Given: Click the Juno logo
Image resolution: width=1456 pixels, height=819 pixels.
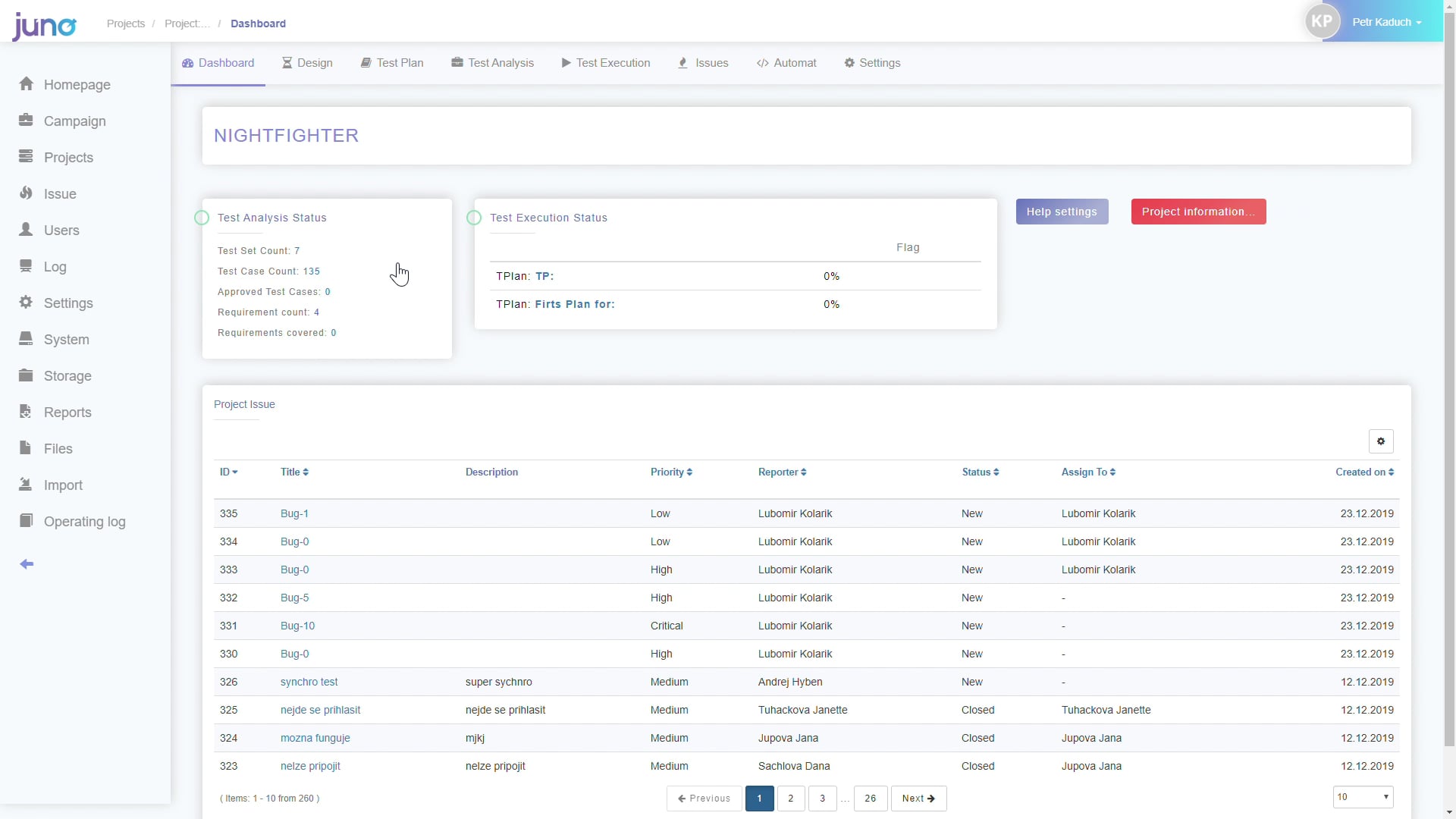Looking at the screenshot, I should point(44,26).
